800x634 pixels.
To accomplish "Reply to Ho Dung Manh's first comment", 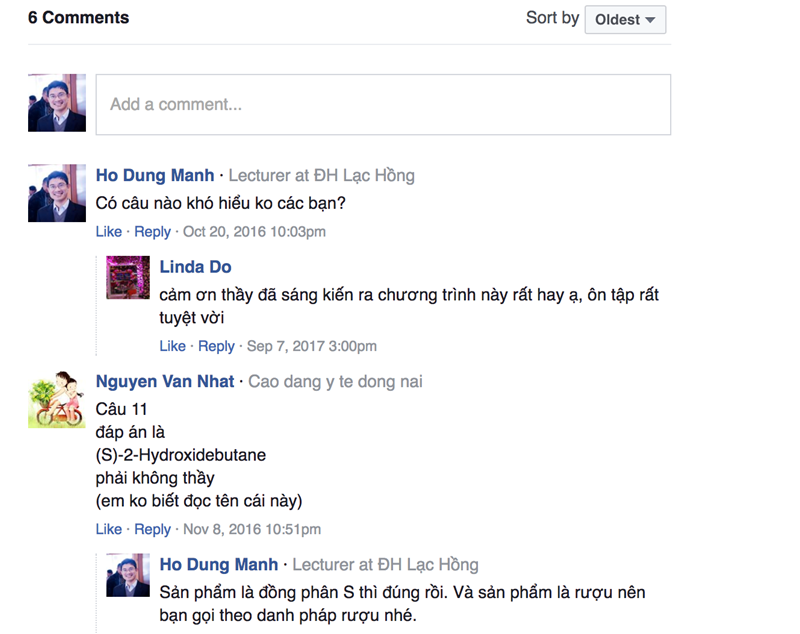I will pyautogui.click(x=153, y=232).
